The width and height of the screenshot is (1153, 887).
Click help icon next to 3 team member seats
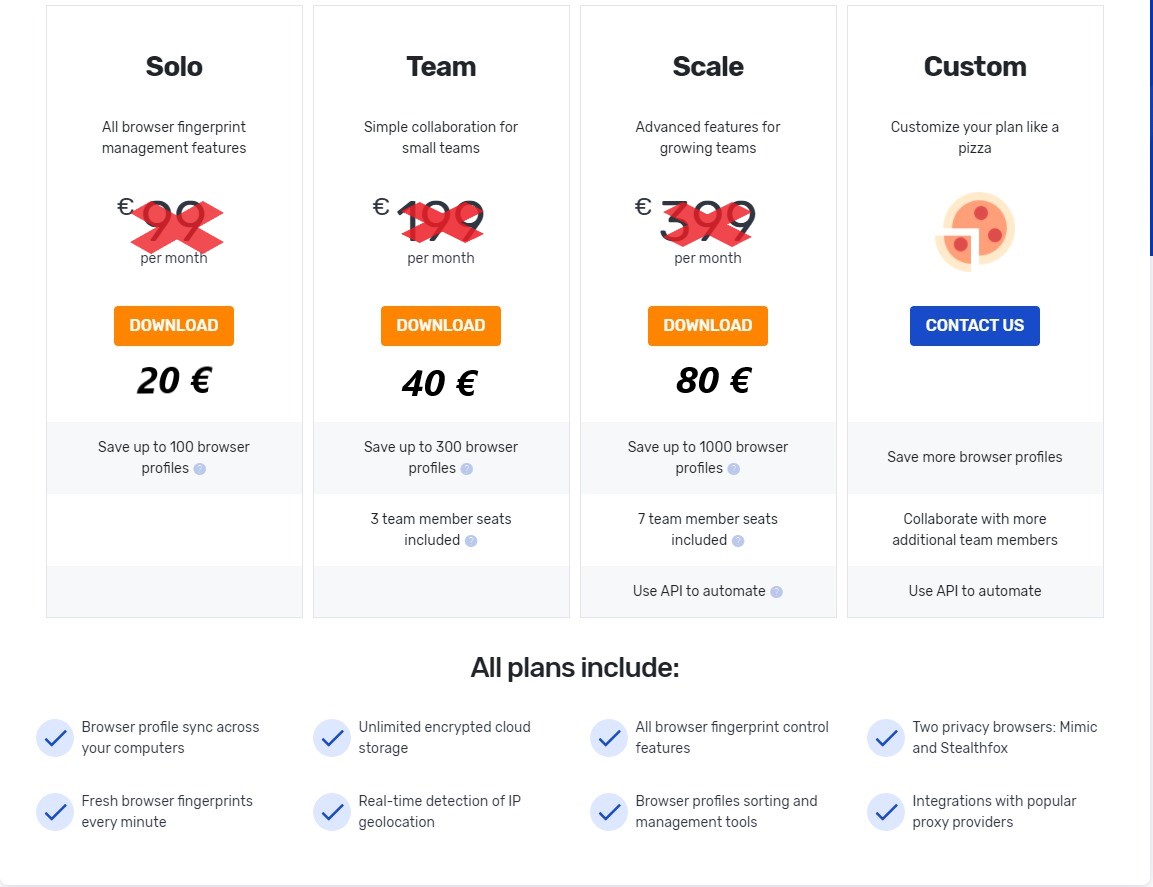(471, 541)
